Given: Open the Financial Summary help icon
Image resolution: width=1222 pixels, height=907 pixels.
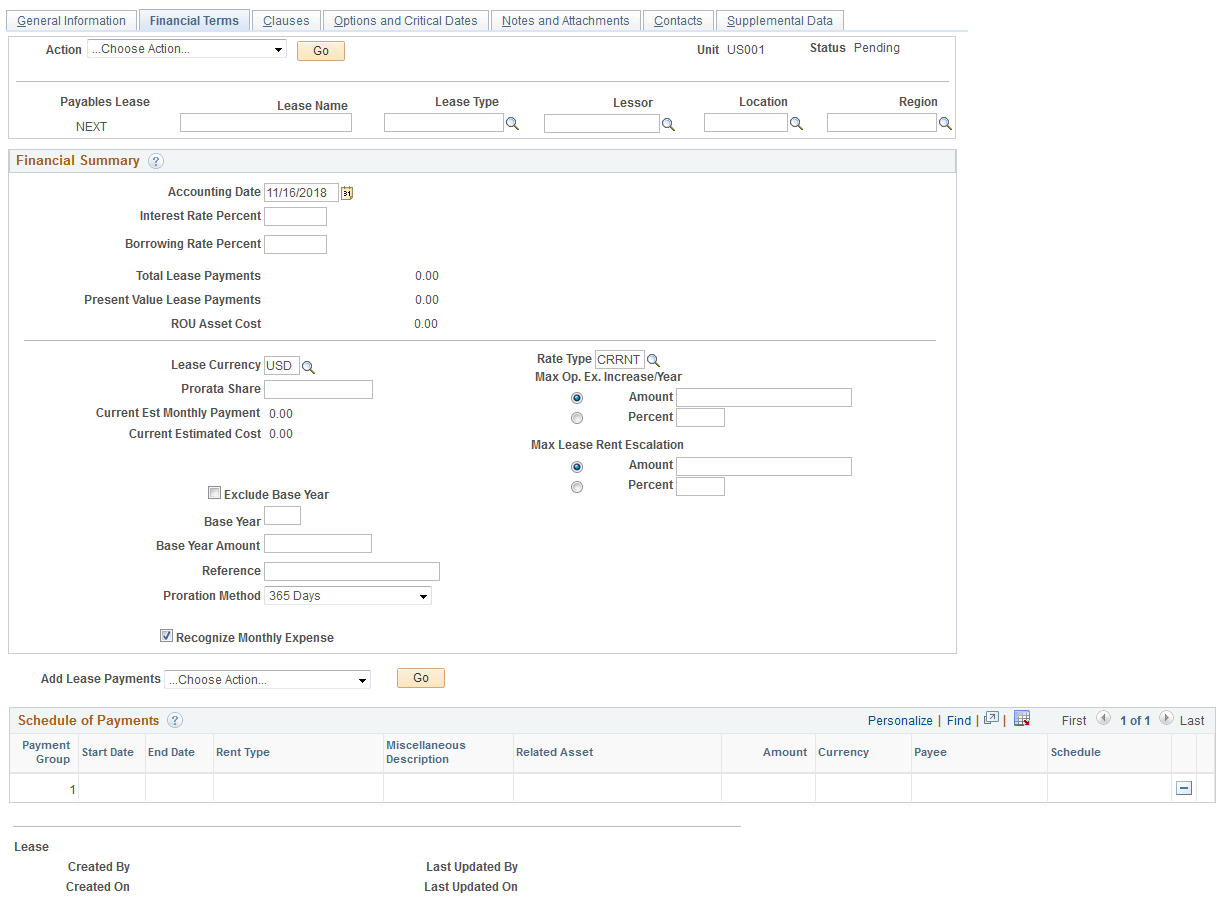Looking at the screenshot, I should pos(158,160).
